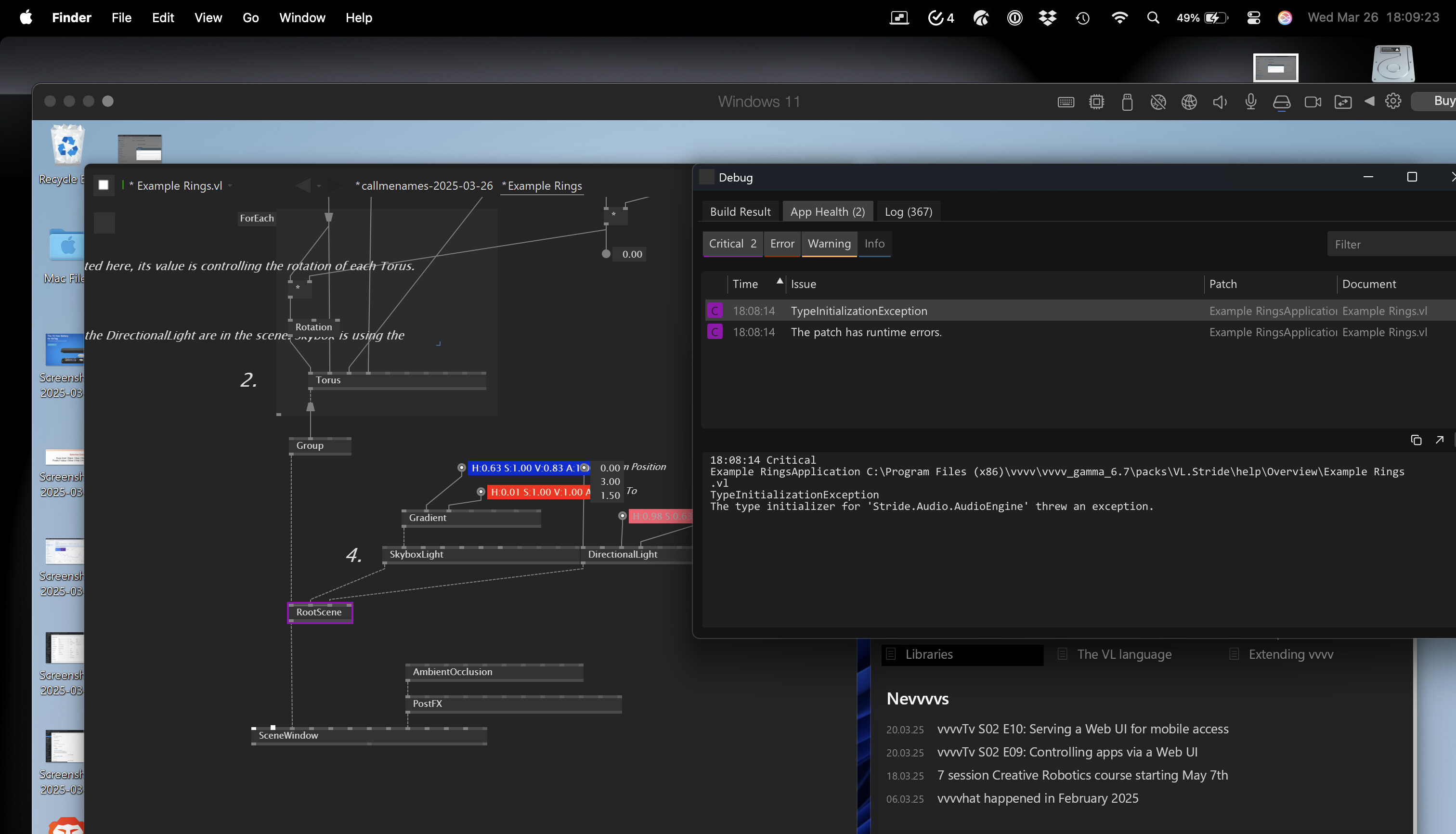The width and height of the screenshot is (1456, 834).
Task: Open the Example Rings.vl document dropdown
Action: click(x=230, y=185)
